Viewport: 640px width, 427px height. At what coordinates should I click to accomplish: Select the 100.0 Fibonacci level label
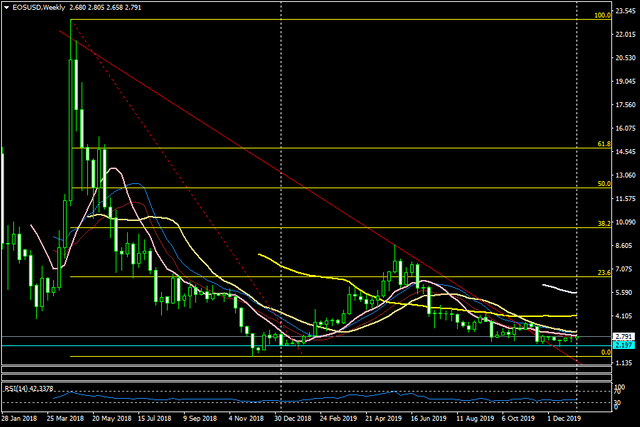pyautogui.click(x=602, y=16)
